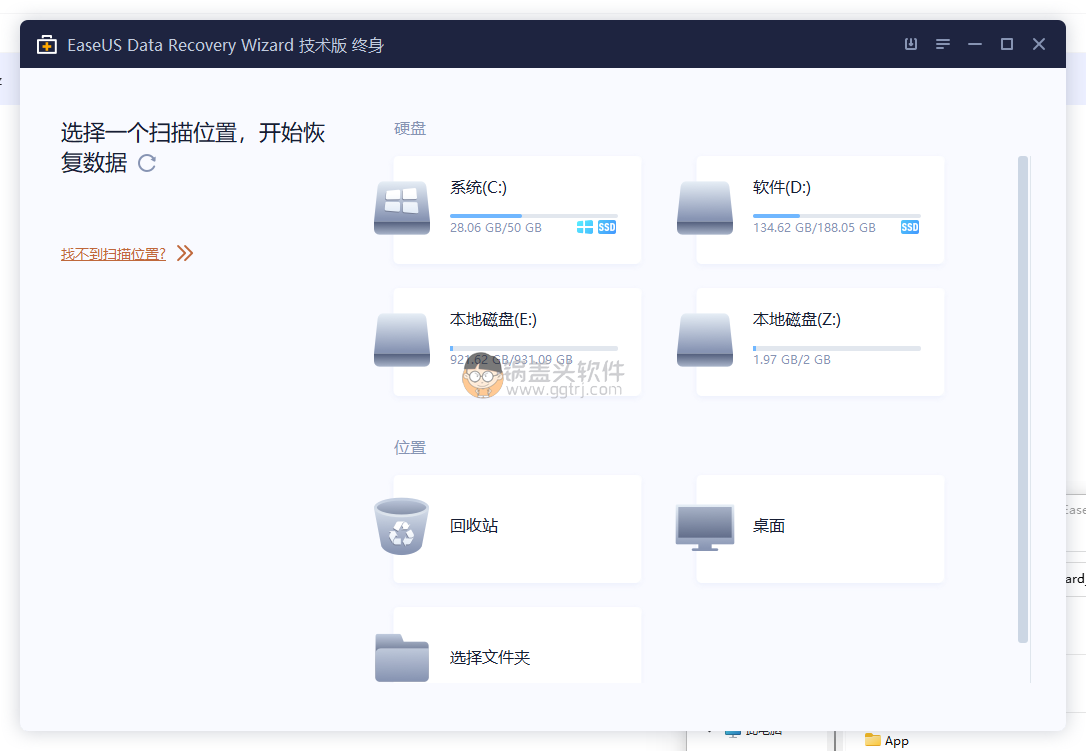Open the '找不到扫描位置?' link

click(113, 254)
